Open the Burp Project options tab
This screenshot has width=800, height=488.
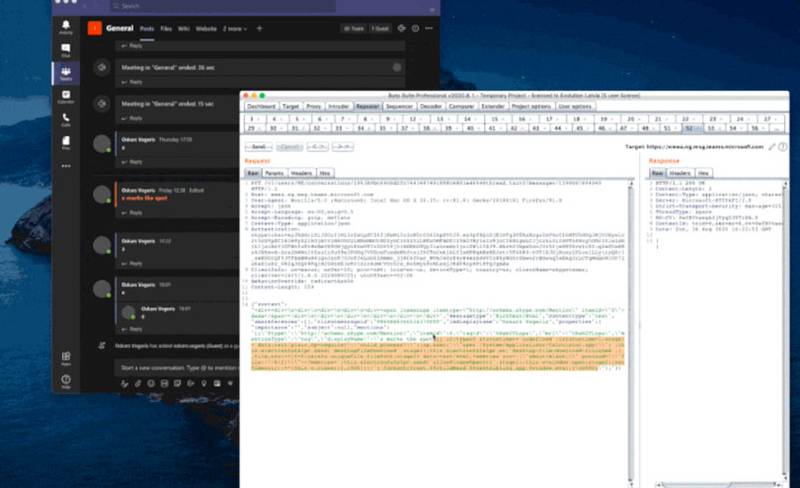coord(531,106)
